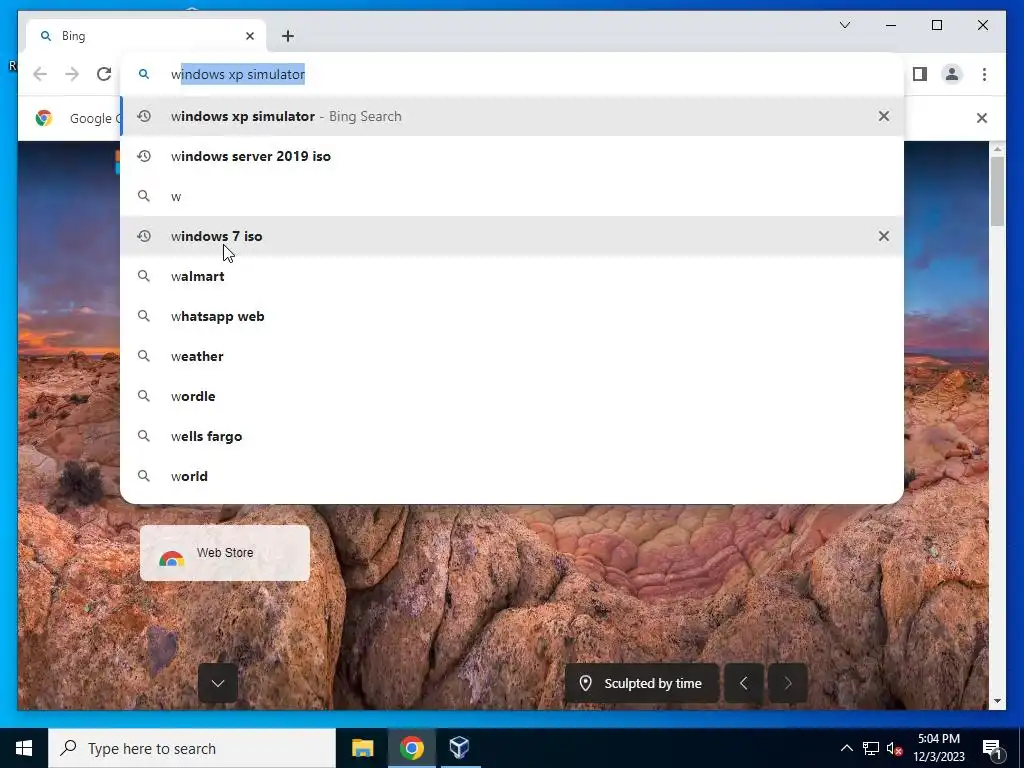Select the 'wells fargo' suggestion
The height and width of the screenshot is (768, 1024).
pyautogui.click(x=512, y=436)
